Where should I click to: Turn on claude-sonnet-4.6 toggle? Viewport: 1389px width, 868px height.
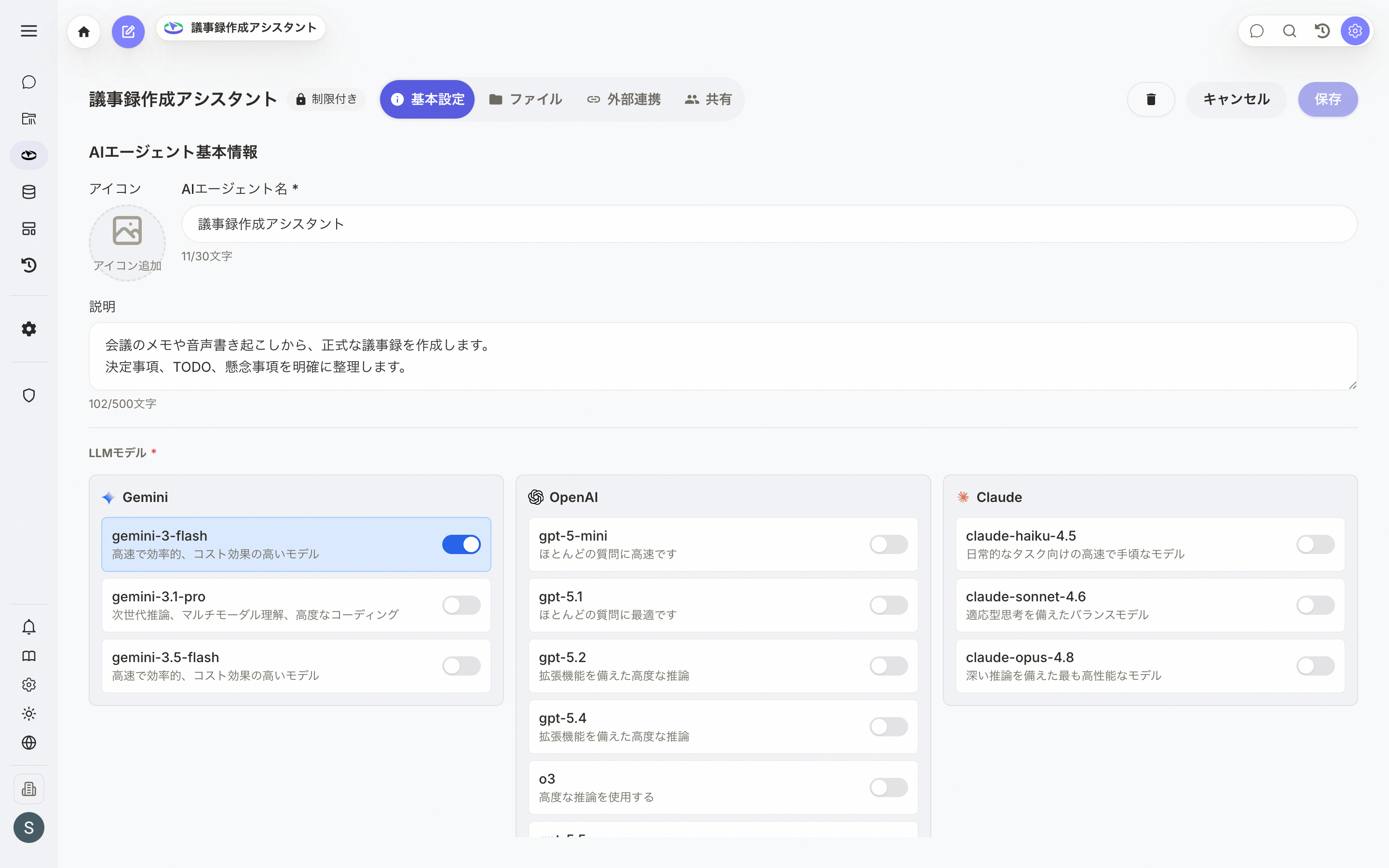coord(1316,605)
